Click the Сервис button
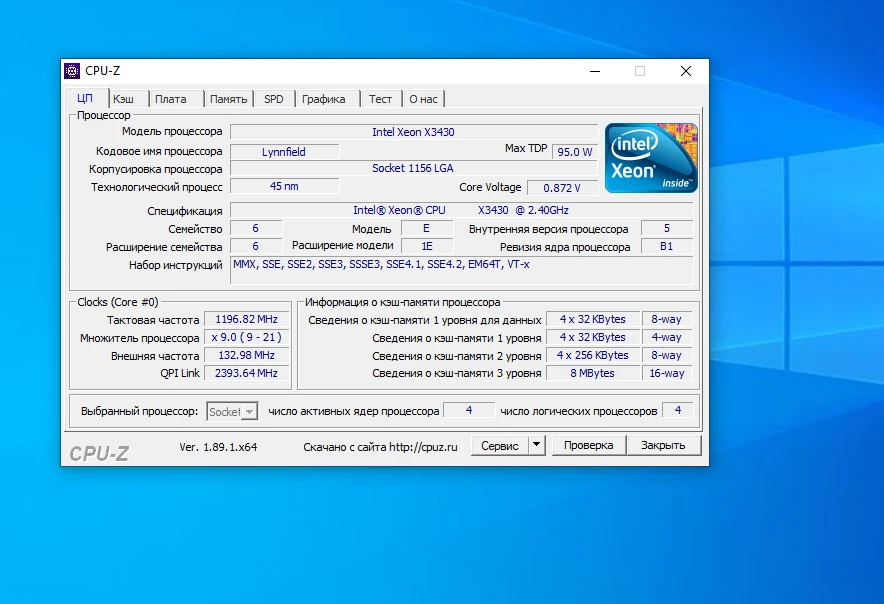884x604 pixels. pos(500,446)
